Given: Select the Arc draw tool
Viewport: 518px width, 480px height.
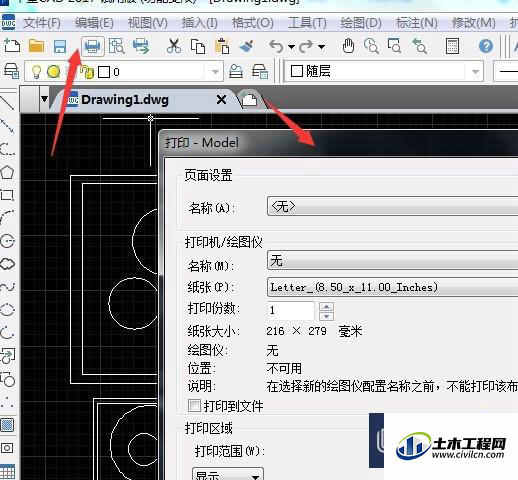Looking at the screenshot, I should click(x=7, y=217).
